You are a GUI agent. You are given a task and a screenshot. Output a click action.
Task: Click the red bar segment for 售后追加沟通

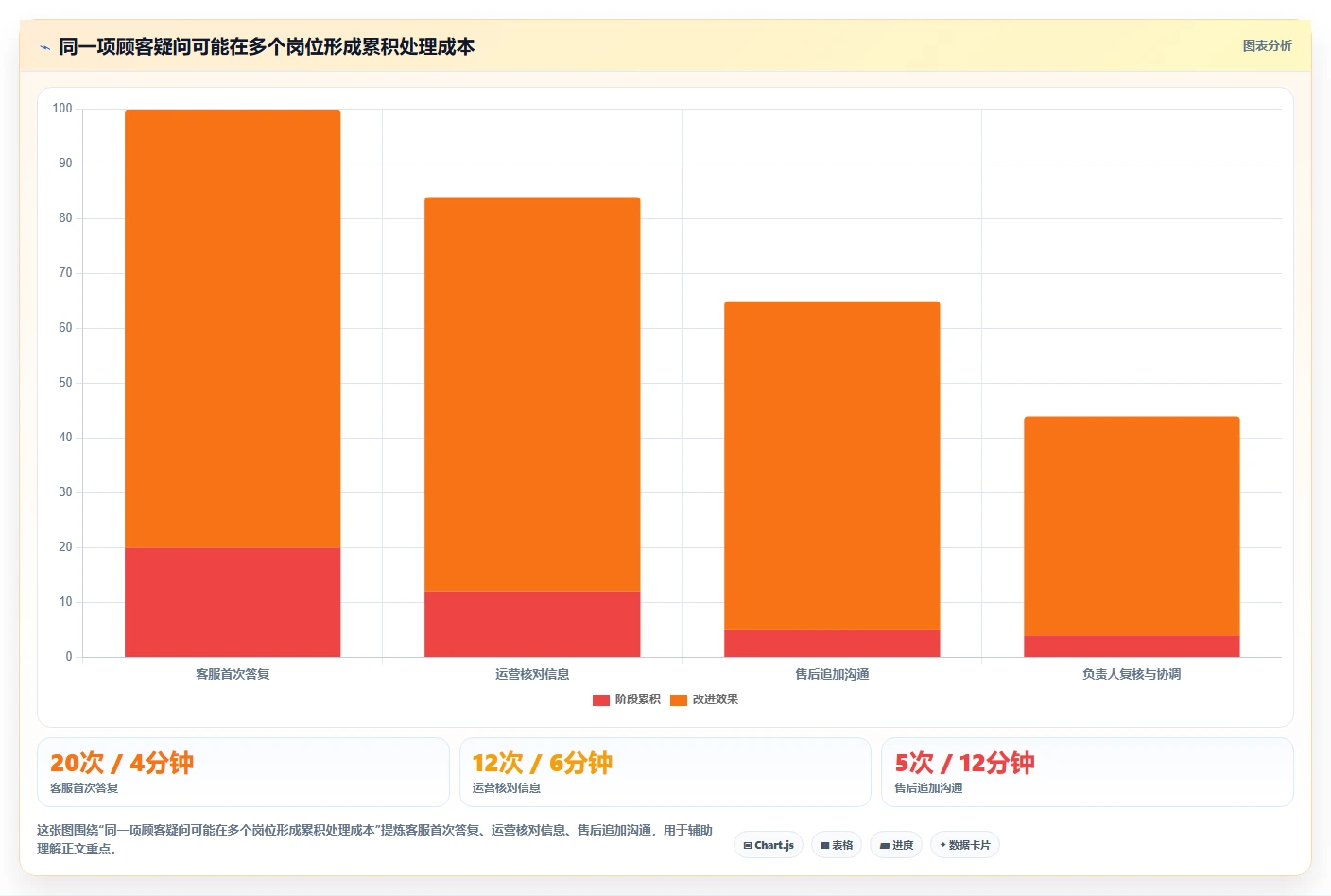pos(832,644)
